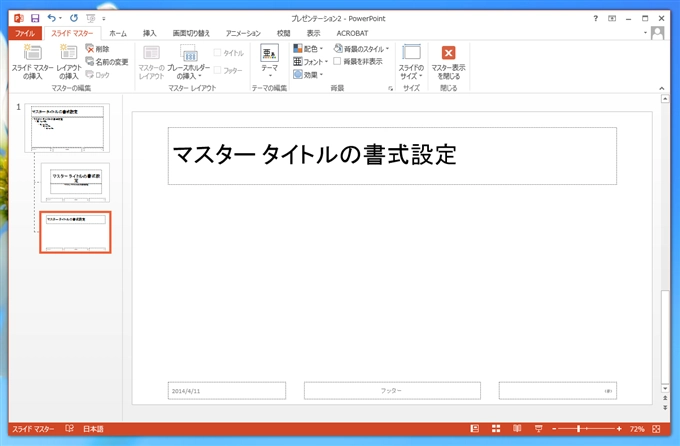The width and height of the screenshot is (680, 446).
Task: Click the Master Layout button
Action: pyautogui.click(x=151, y=62)
